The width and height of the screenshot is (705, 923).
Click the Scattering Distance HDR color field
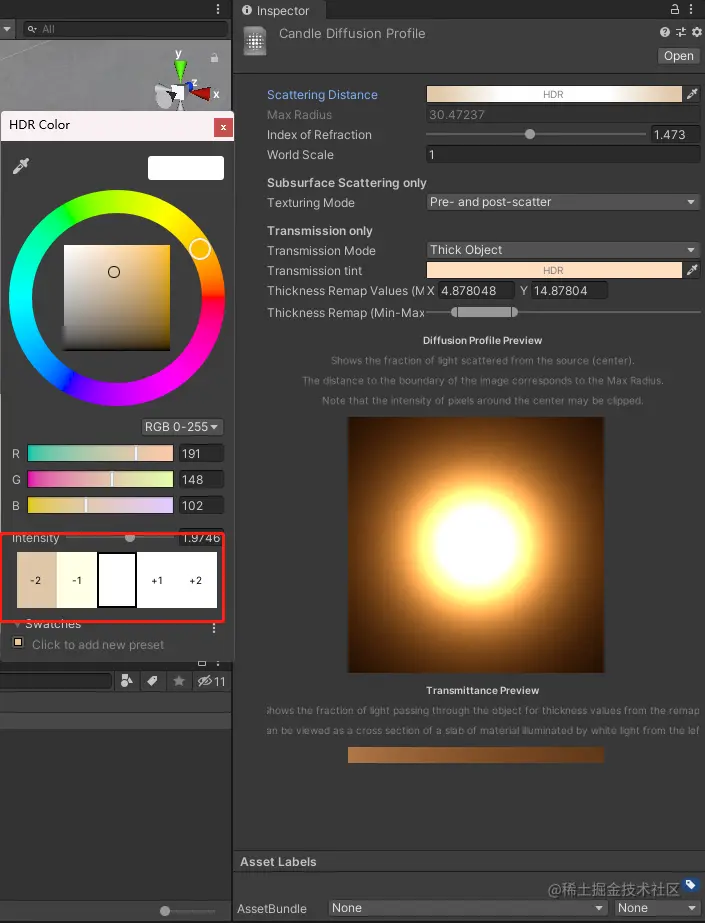554,94
